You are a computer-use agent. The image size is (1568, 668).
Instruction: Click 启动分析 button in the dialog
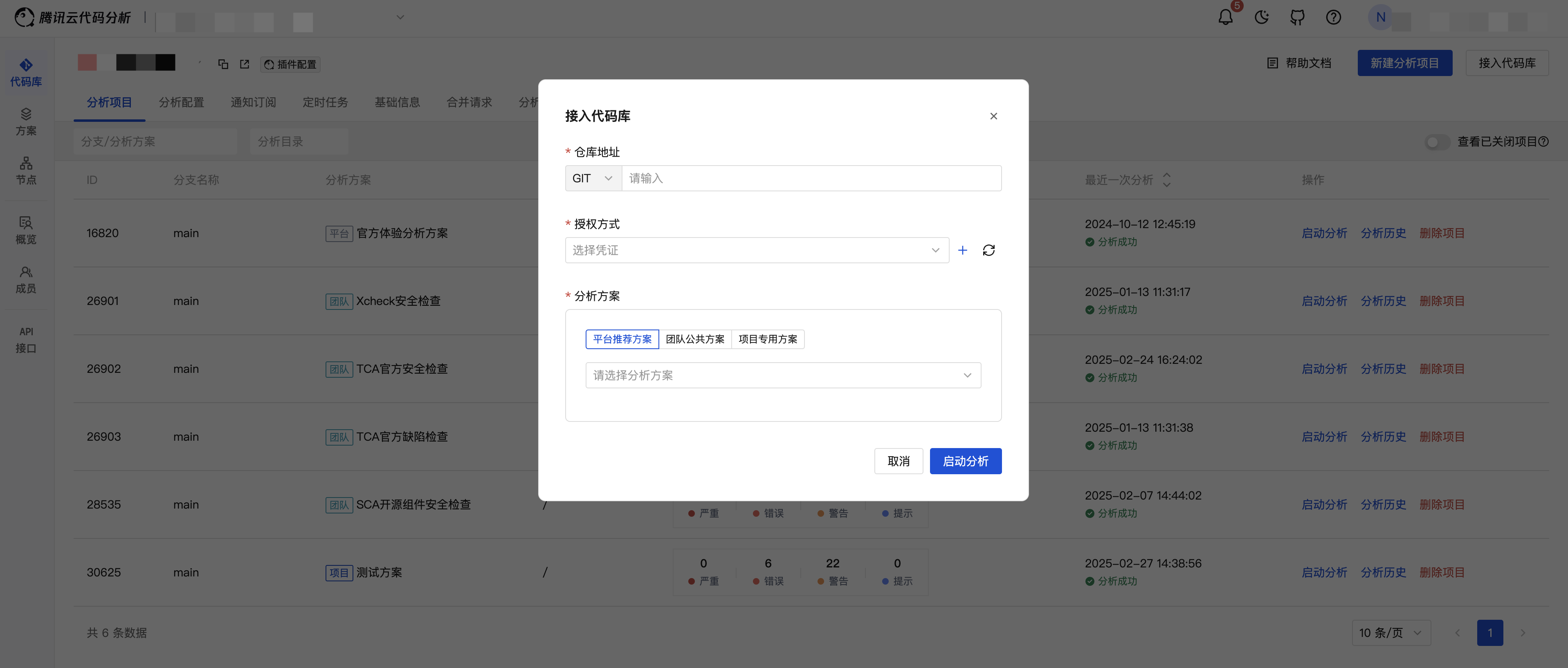[966, 461]
